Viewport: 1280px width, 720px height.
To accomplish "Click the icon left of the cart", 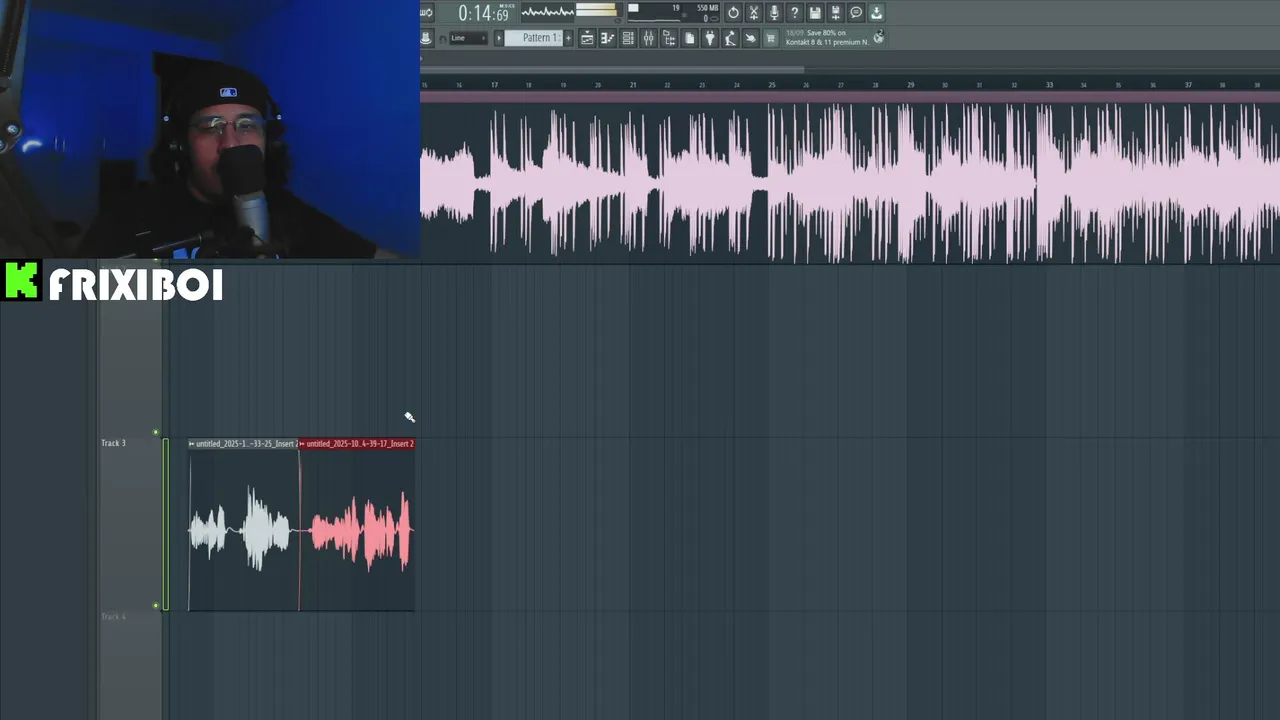I will (x=750, y=38).
